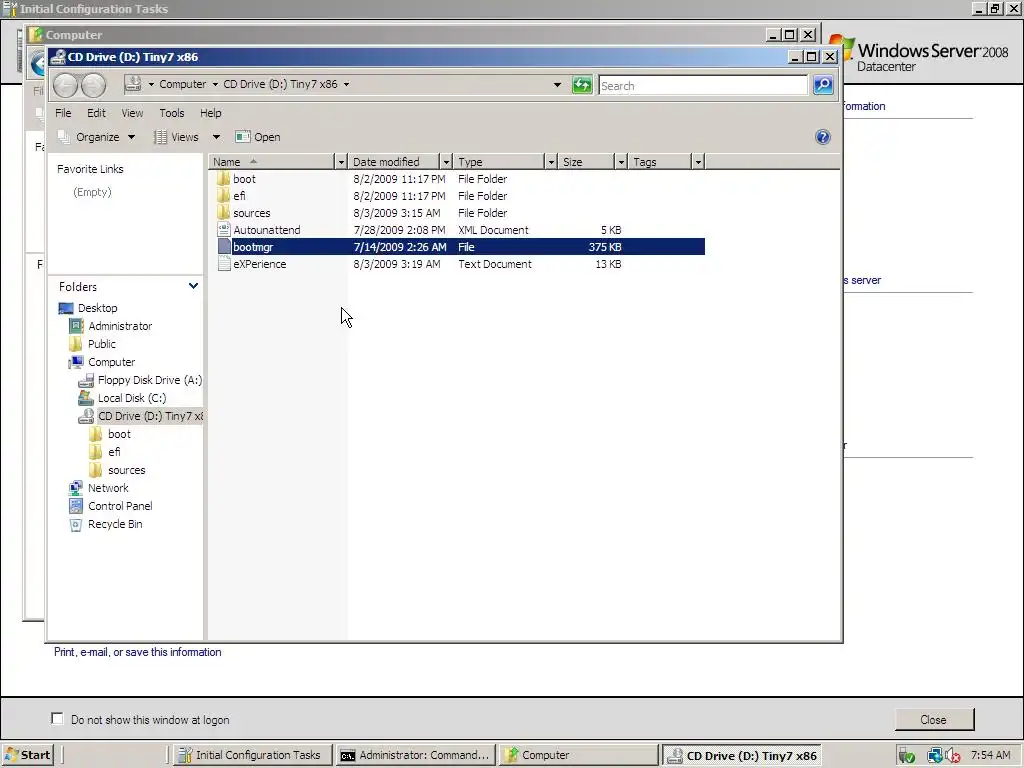Open the Edit menu
The height and width of the screenshot is (768, 1024).
coord(96,113)
